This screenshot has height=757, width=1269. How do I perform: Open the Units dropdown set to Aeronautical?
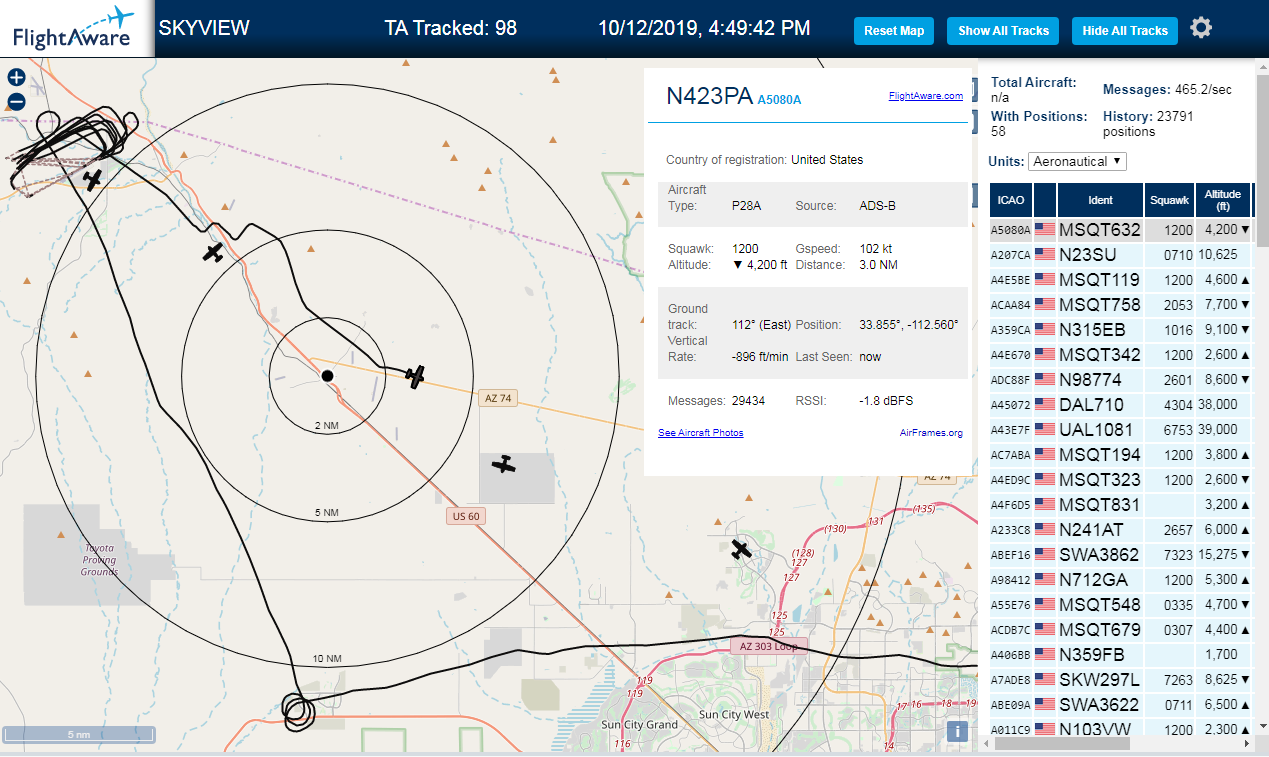point(1077,161)
